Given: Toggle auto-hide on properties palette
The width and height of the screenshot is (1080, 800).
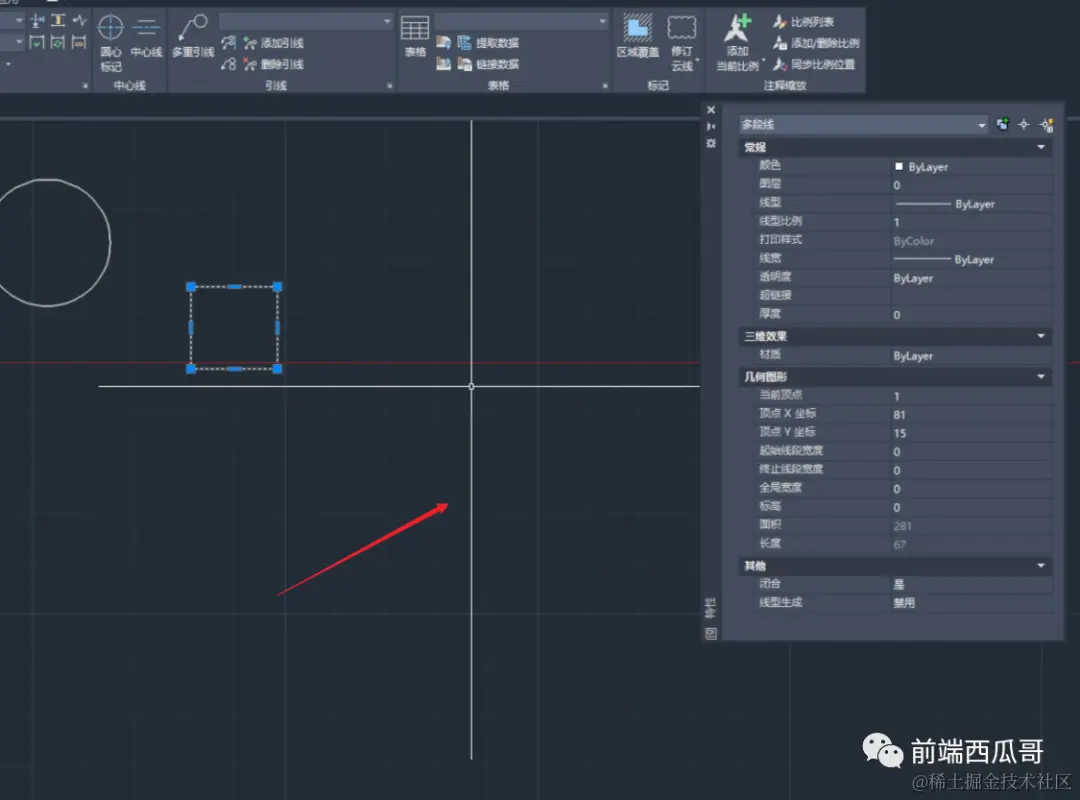Looking at the screenshot, I should 711,126.
